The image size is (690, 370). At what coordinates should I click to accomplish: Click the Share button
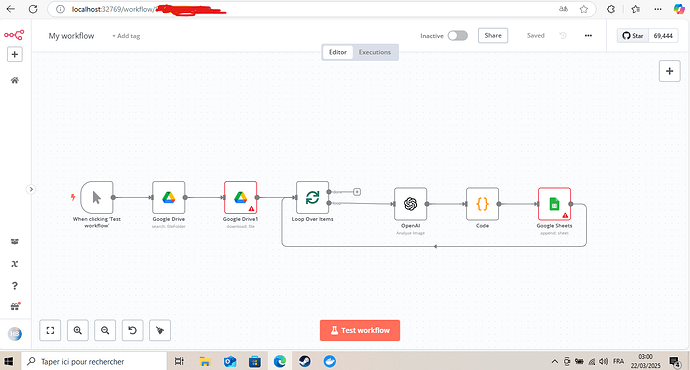point(493,36)
